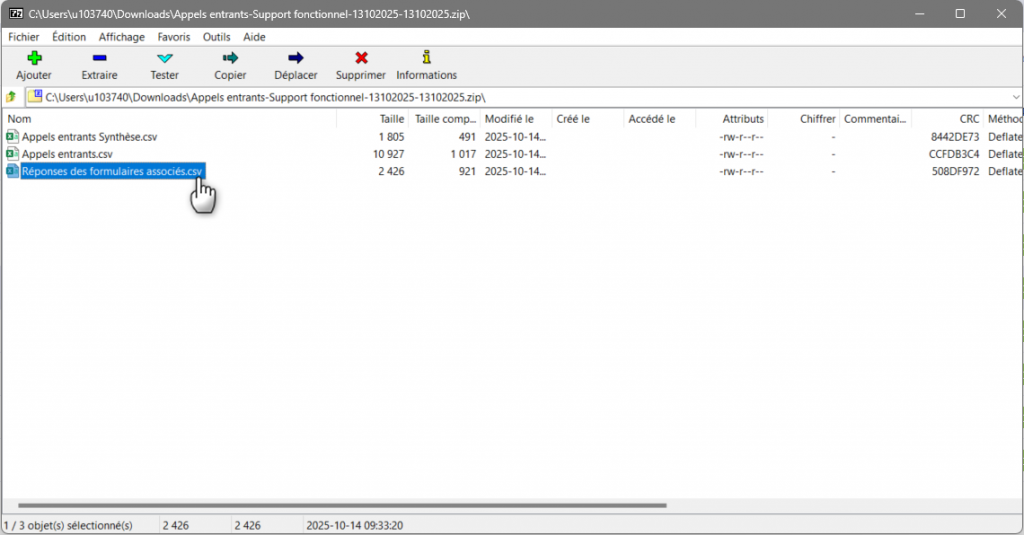
Task: Go to parent folder with up arrow icon
Action: [11, 97]
